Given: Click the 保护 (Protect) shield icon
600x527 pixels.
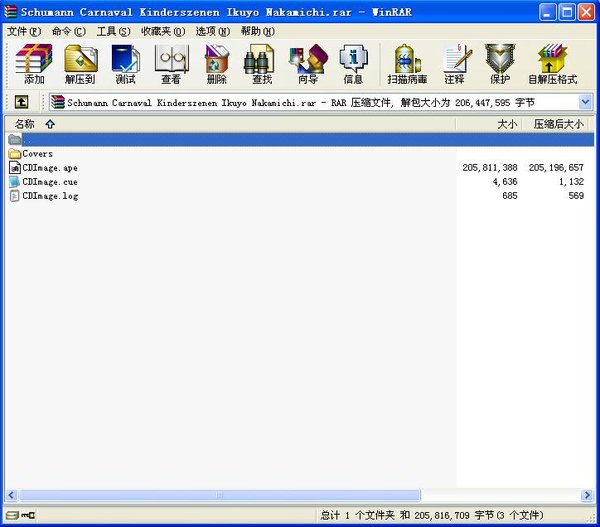Looking at the screenshot, I should tap(500, 59).
